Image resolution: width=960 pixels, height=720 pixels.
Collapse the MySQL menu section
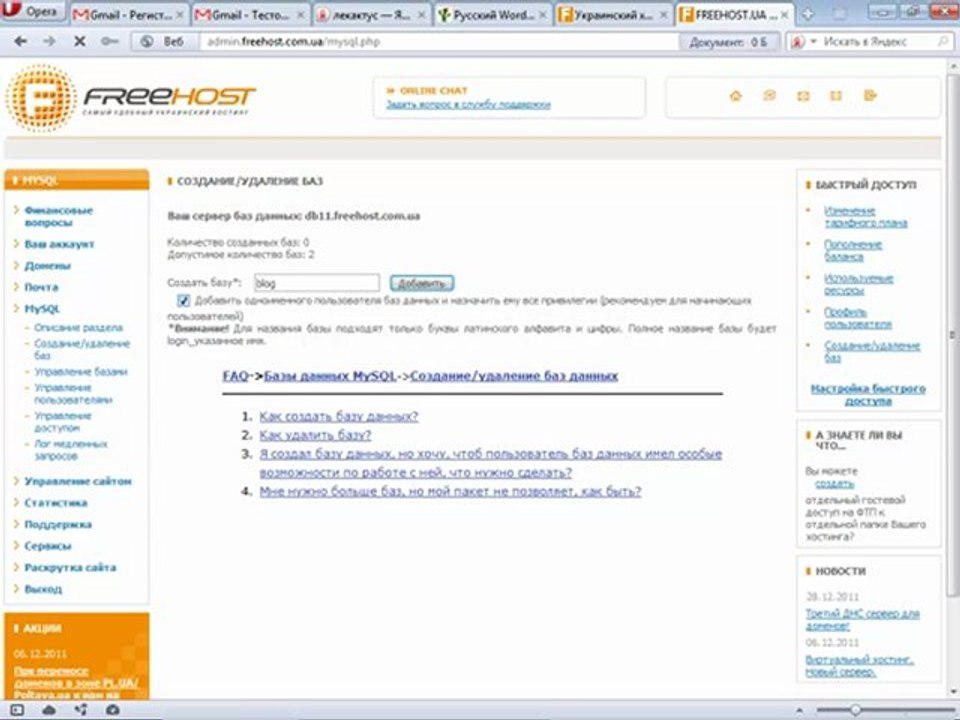point(42,309)
